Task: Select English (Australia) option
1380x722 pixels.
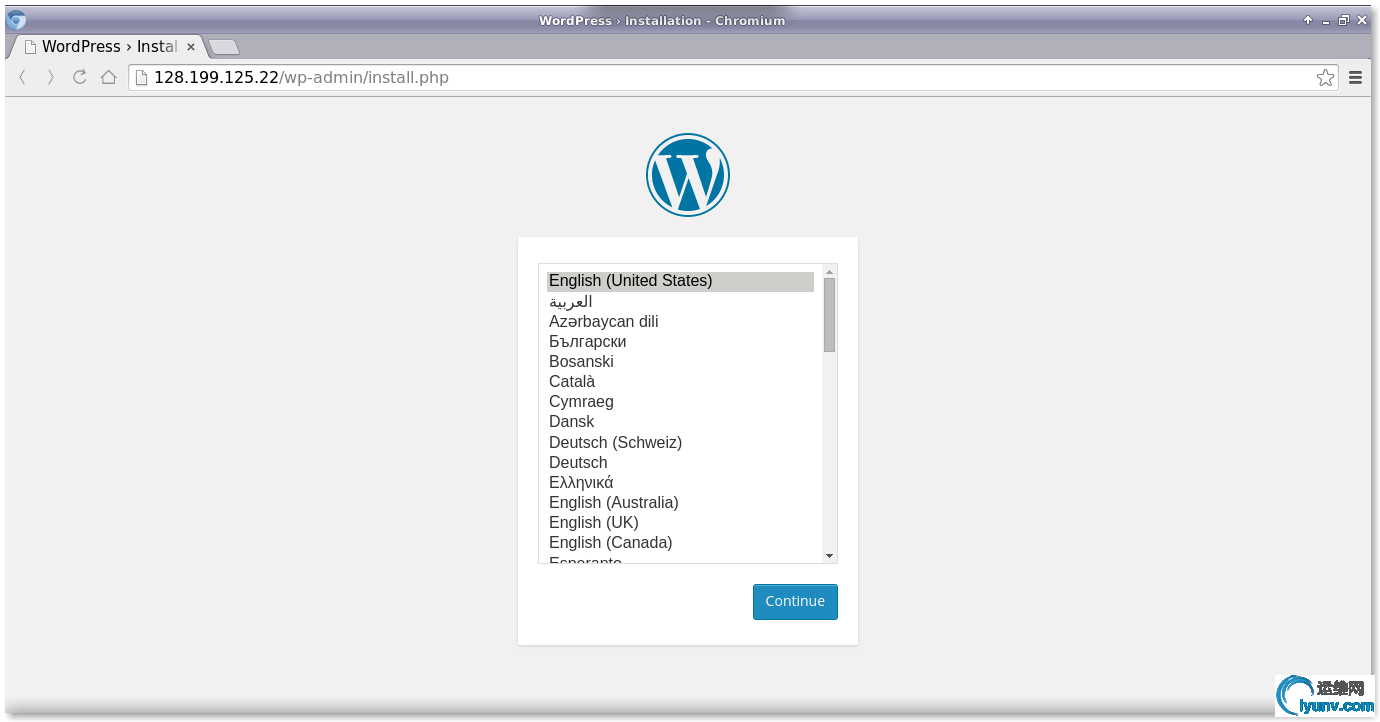Action: [x=680, y=502]
